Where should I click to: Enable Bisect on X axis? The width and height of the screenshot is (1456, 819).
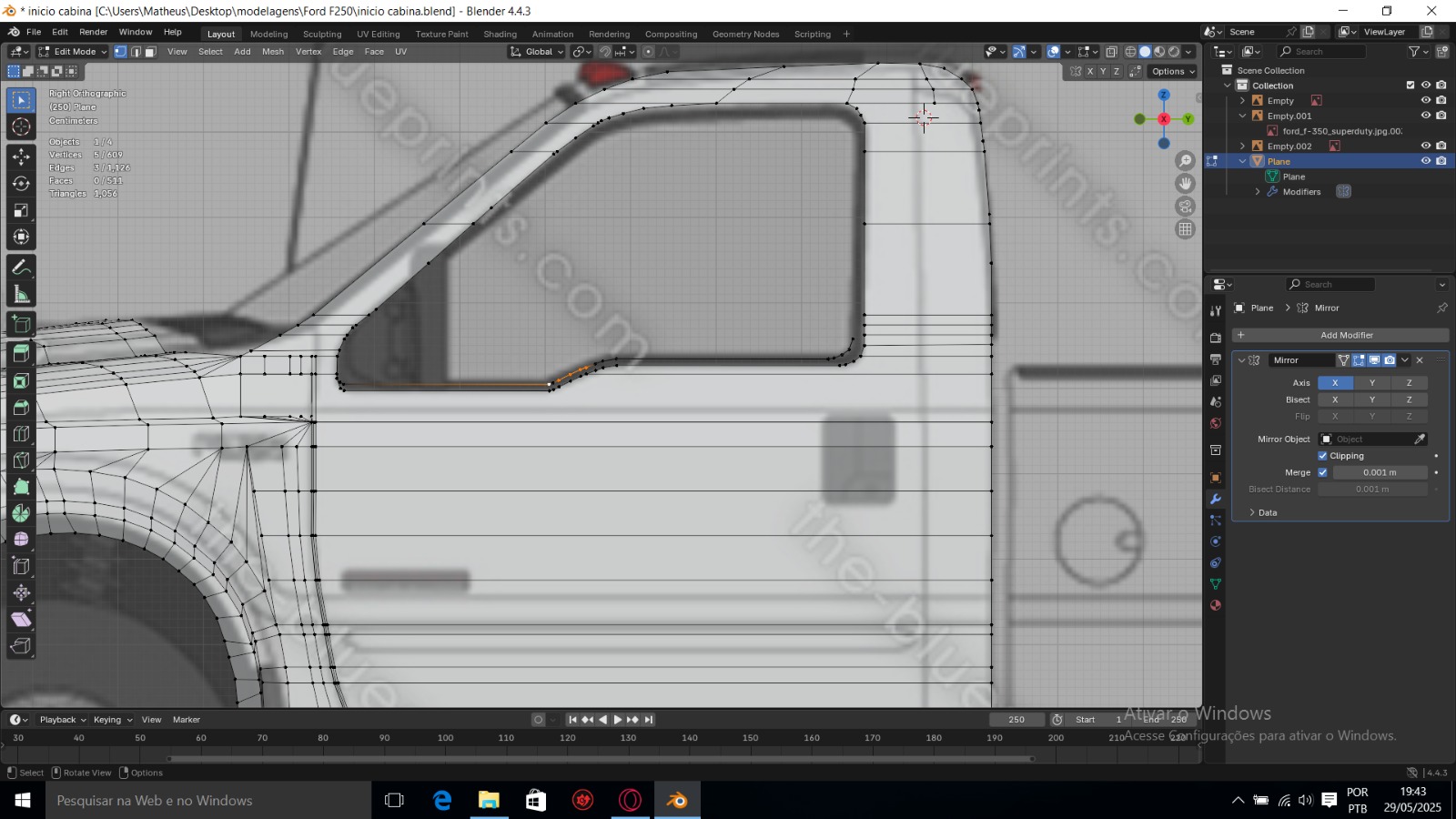point(1335,399)
